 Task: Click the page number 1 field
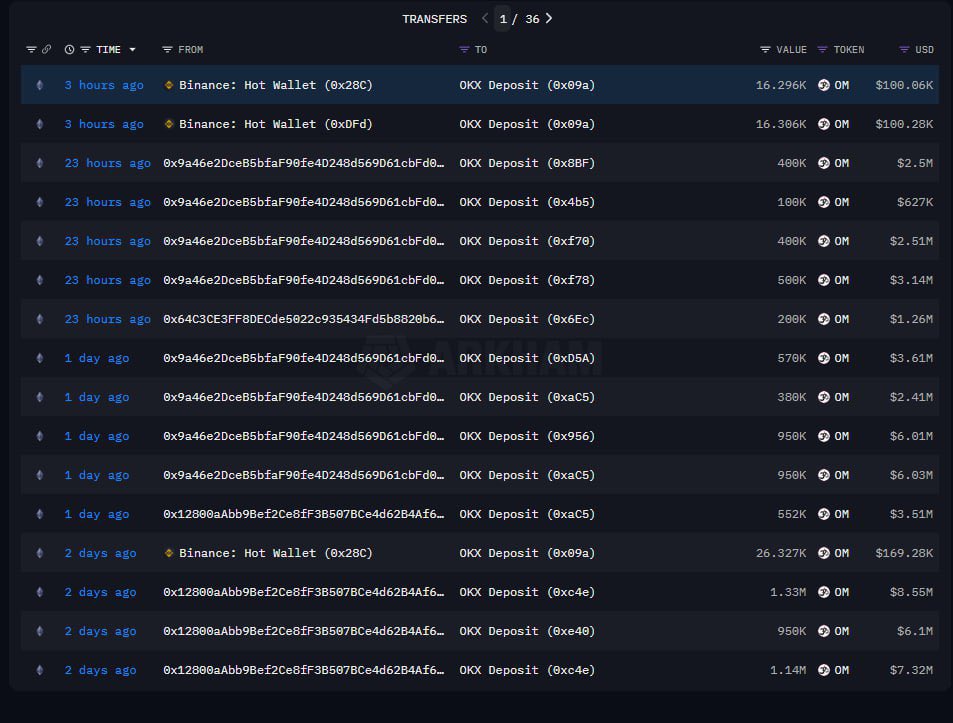pos(503,19)
